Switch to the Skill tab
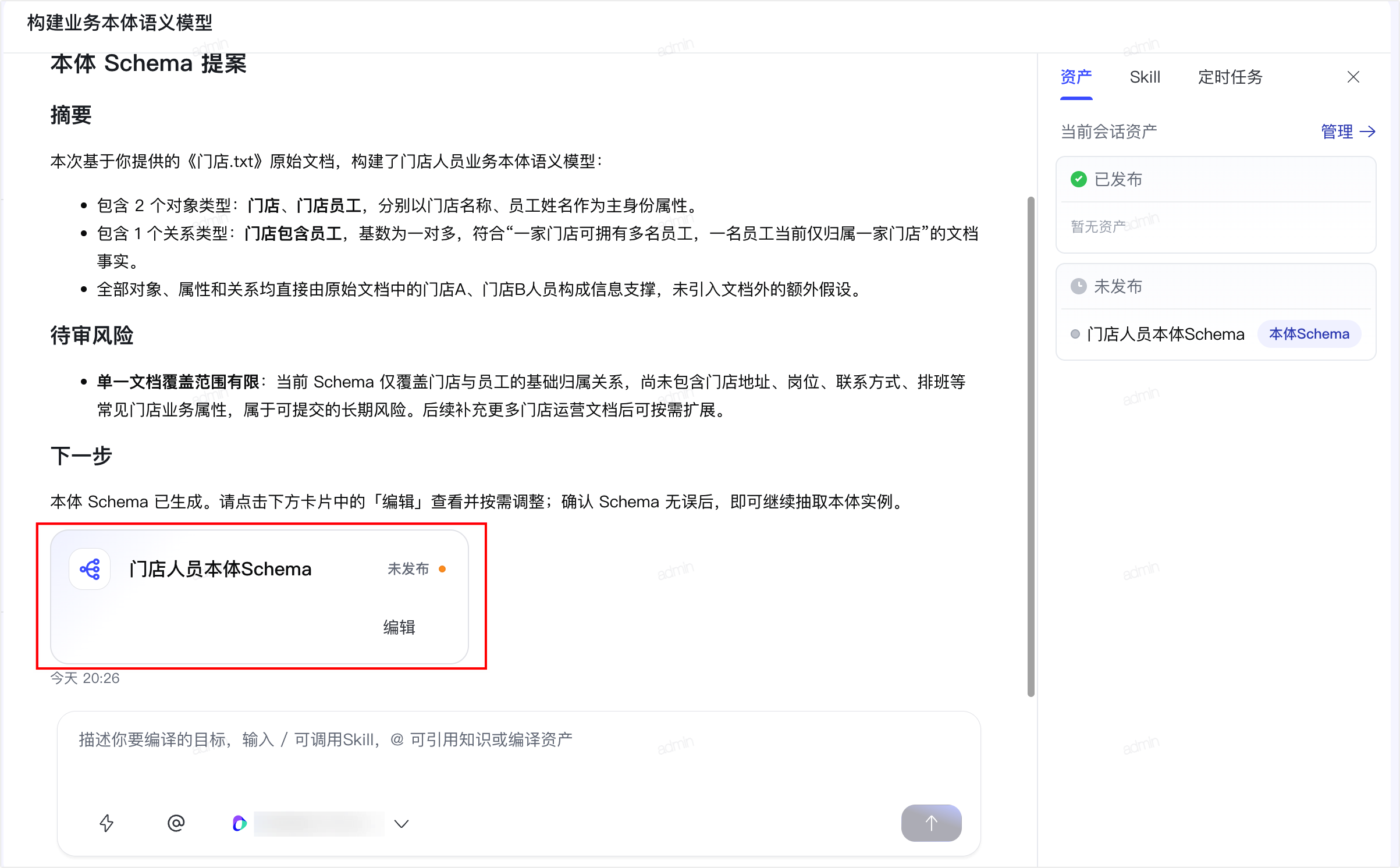 point(1145,77)
